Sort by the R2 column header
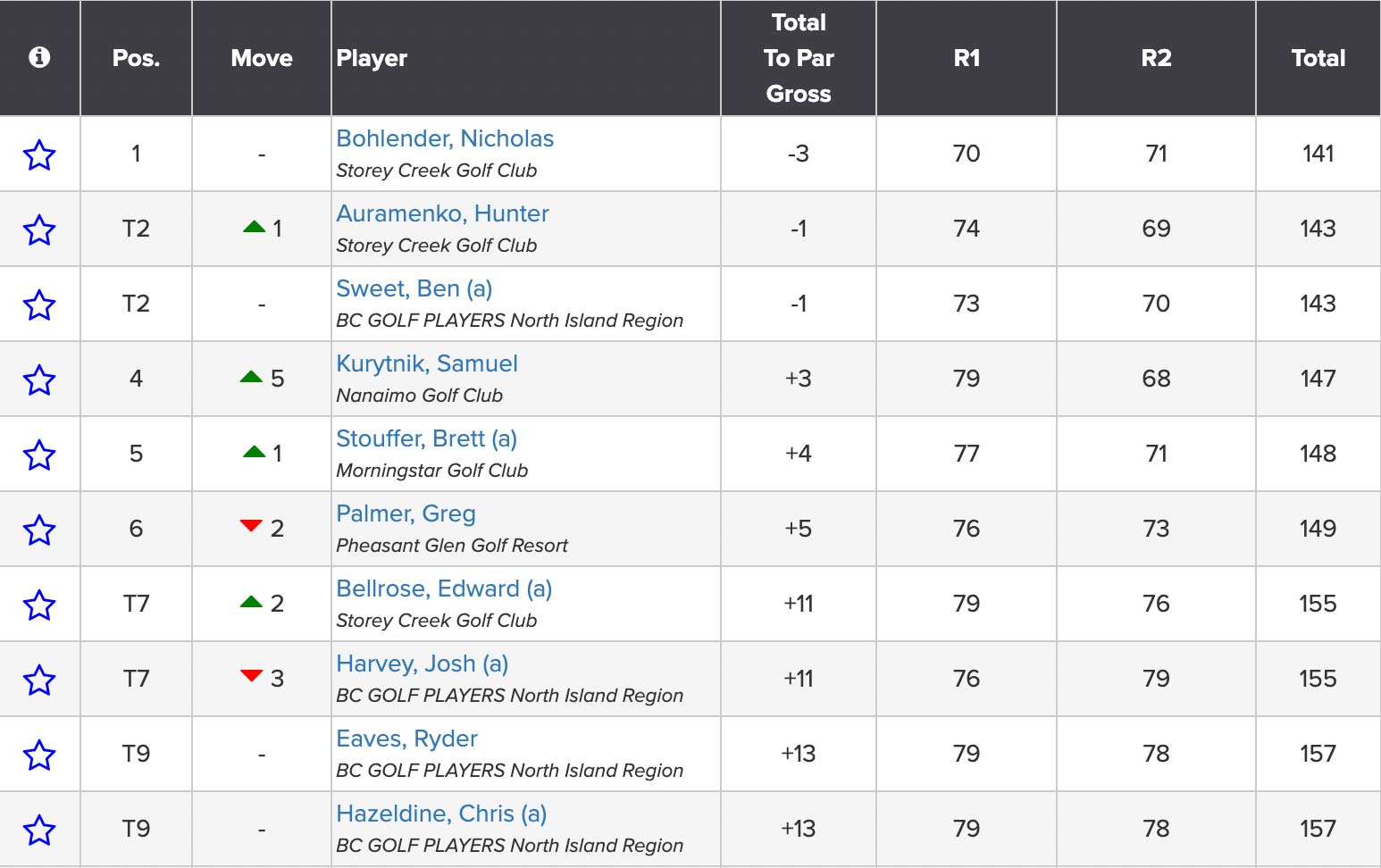The height and width of the screenshot is (868, 1381). [x=1156, y=58]
